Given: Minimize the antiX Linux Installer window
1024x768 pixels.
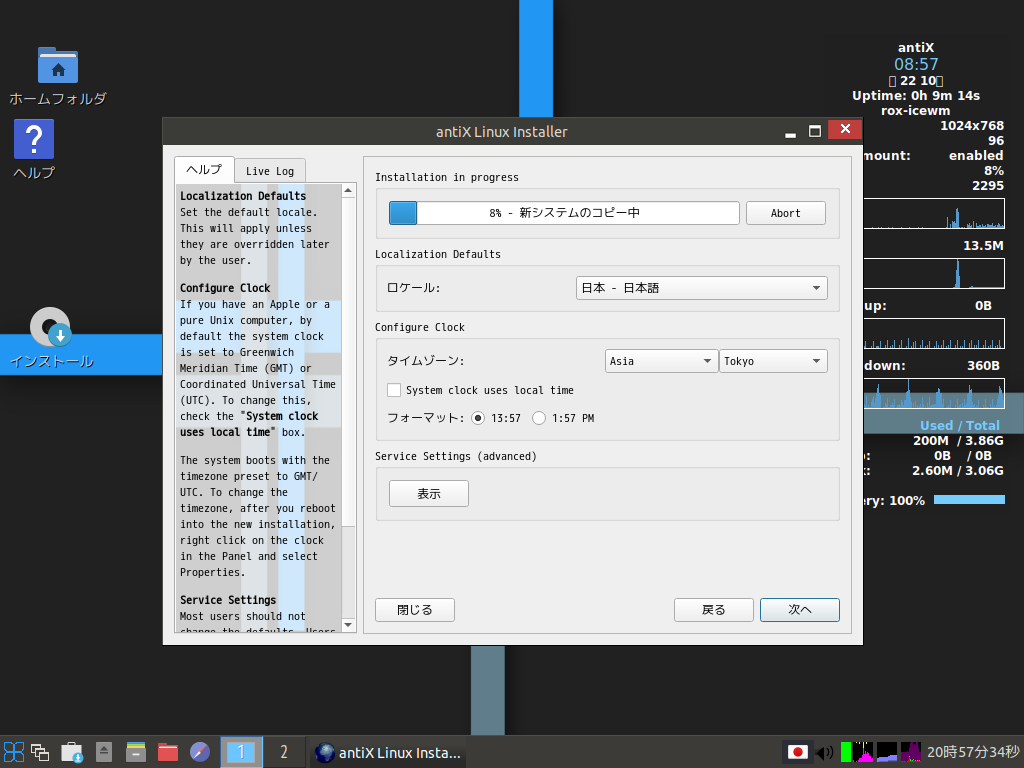Looking at the screenshot, I should coord(790,131).
